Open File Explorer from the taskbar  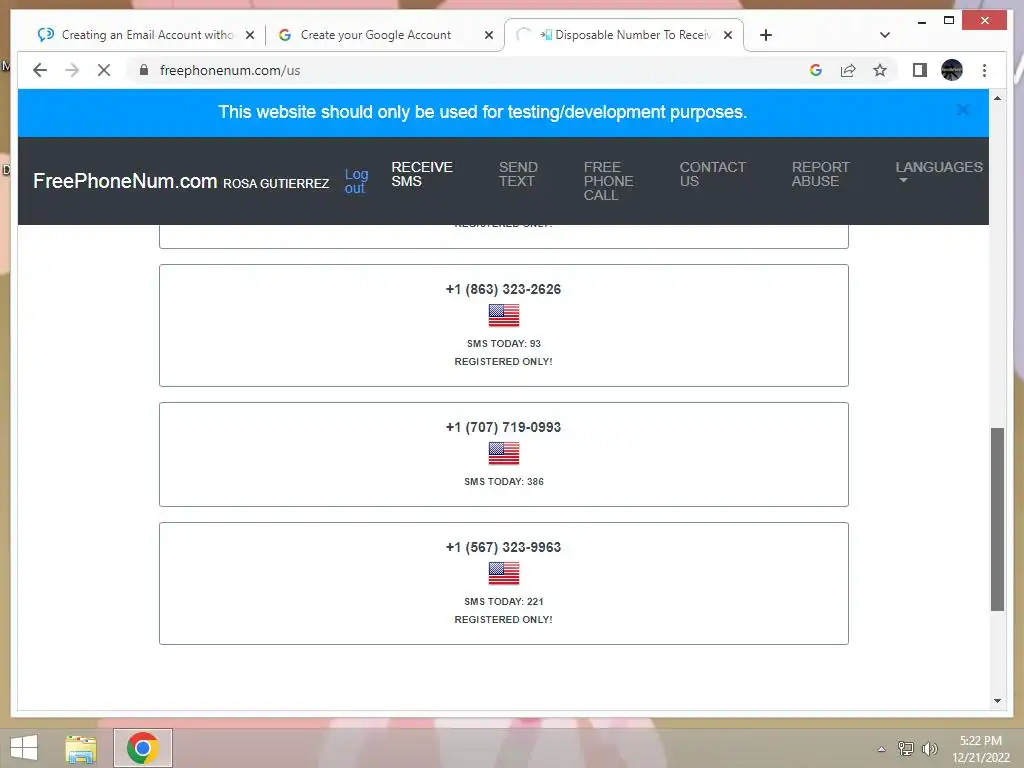click(x=81, y=748)
